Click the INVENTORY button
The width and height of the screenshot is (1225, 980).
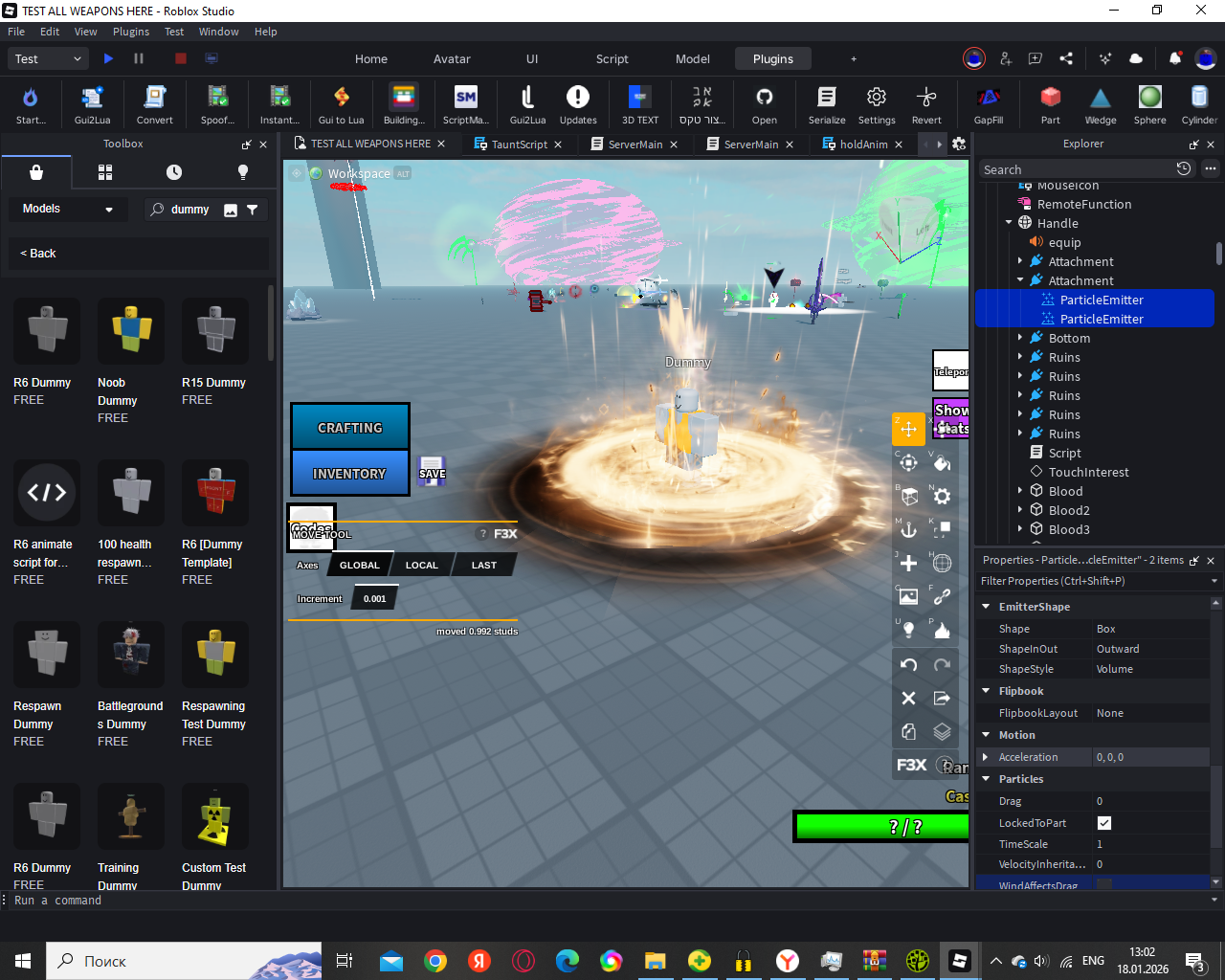(350, 473)
